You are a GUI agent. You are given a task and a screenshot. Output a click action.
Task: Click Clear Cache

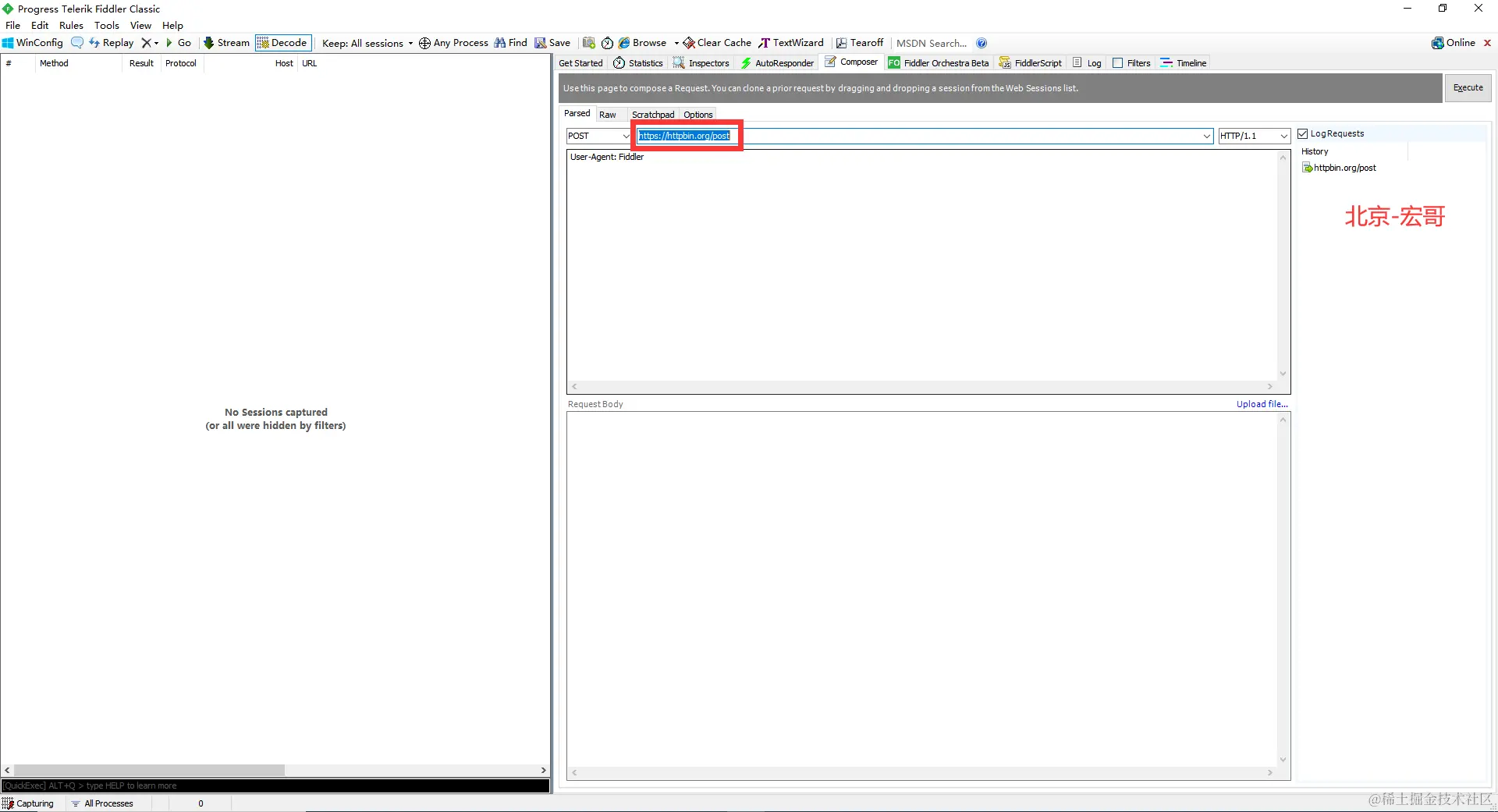pyautogui.click(x=717, y=43)
